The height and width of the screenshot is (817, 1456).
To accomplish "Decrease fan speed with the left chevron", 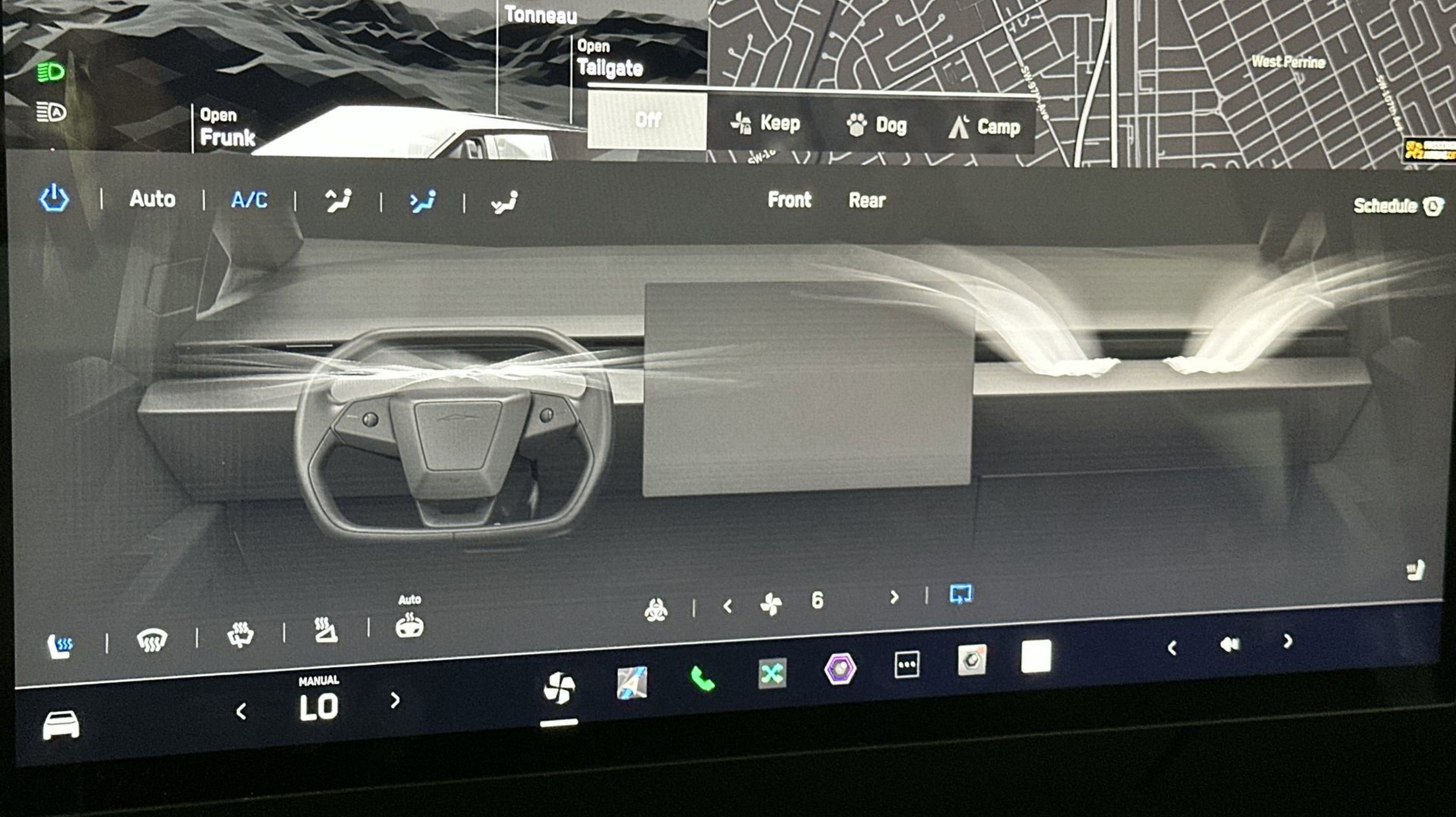I will coord(728,607).
